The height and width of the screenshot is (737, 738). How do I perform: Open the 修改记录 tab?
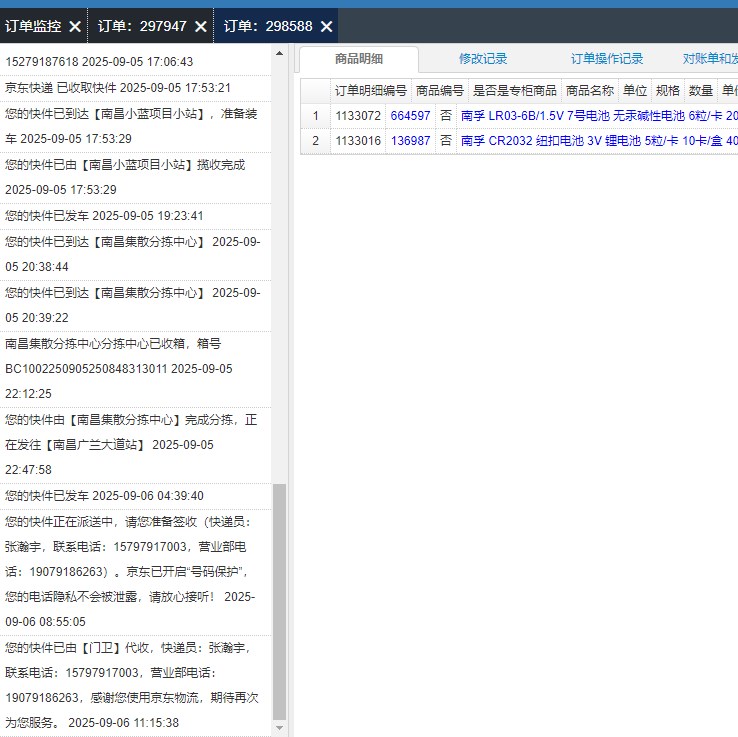483,59
